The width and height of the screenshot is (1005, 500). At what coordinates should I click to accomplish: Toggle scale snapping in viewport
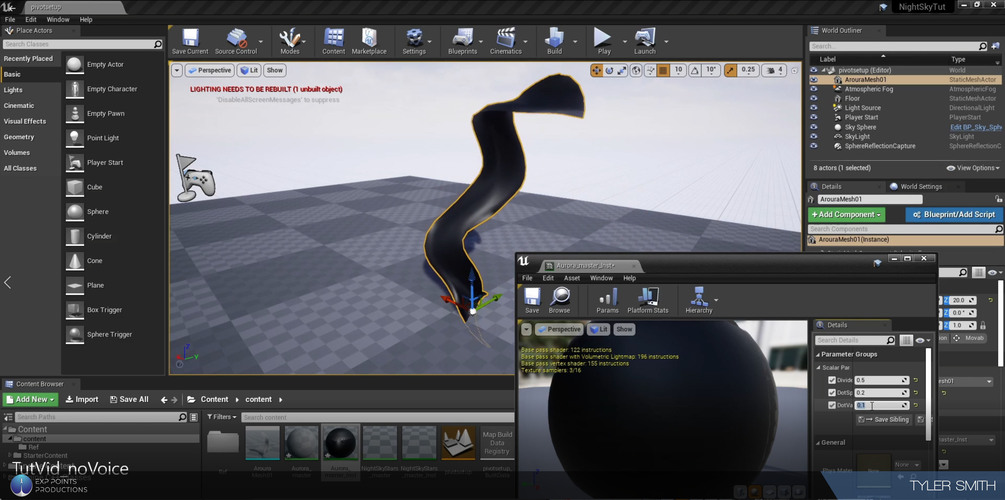tap(730, 71)
